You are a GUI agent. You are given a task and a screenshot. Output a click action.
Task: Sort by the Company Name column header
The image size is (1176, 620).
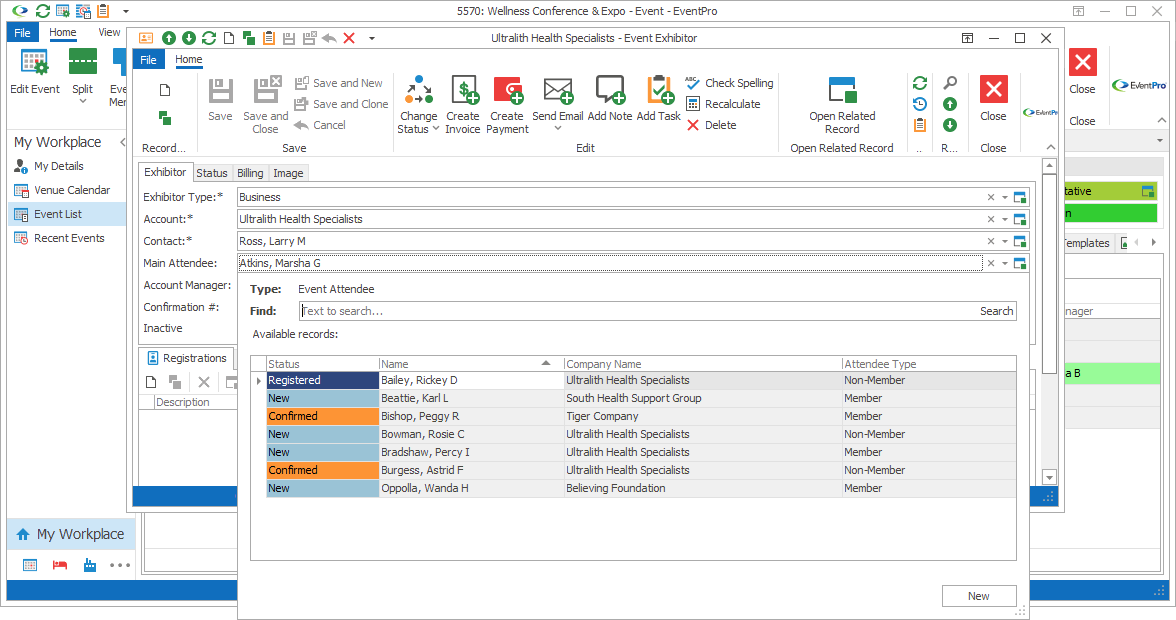pos(703,364)
